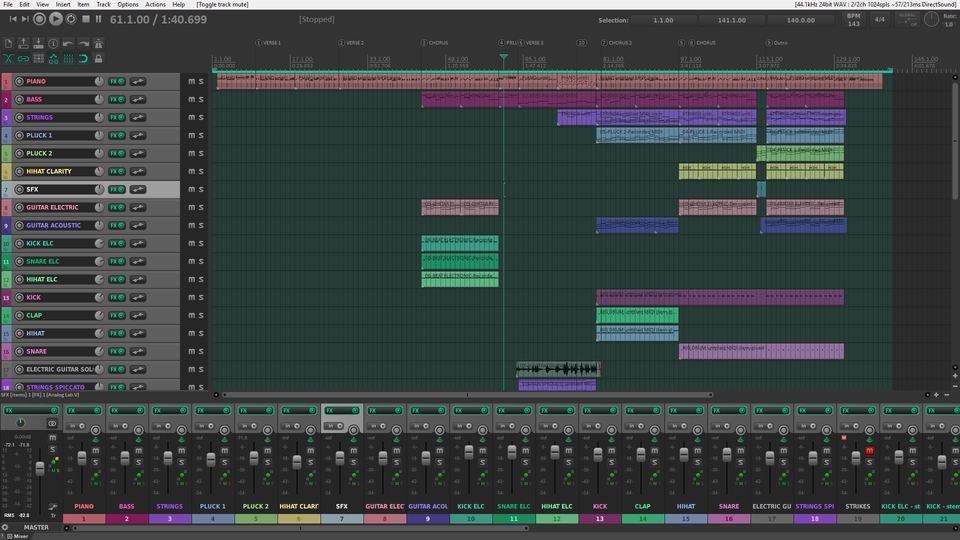
Task: Mute PIANO channel in mixer
Action: [96, 451]
